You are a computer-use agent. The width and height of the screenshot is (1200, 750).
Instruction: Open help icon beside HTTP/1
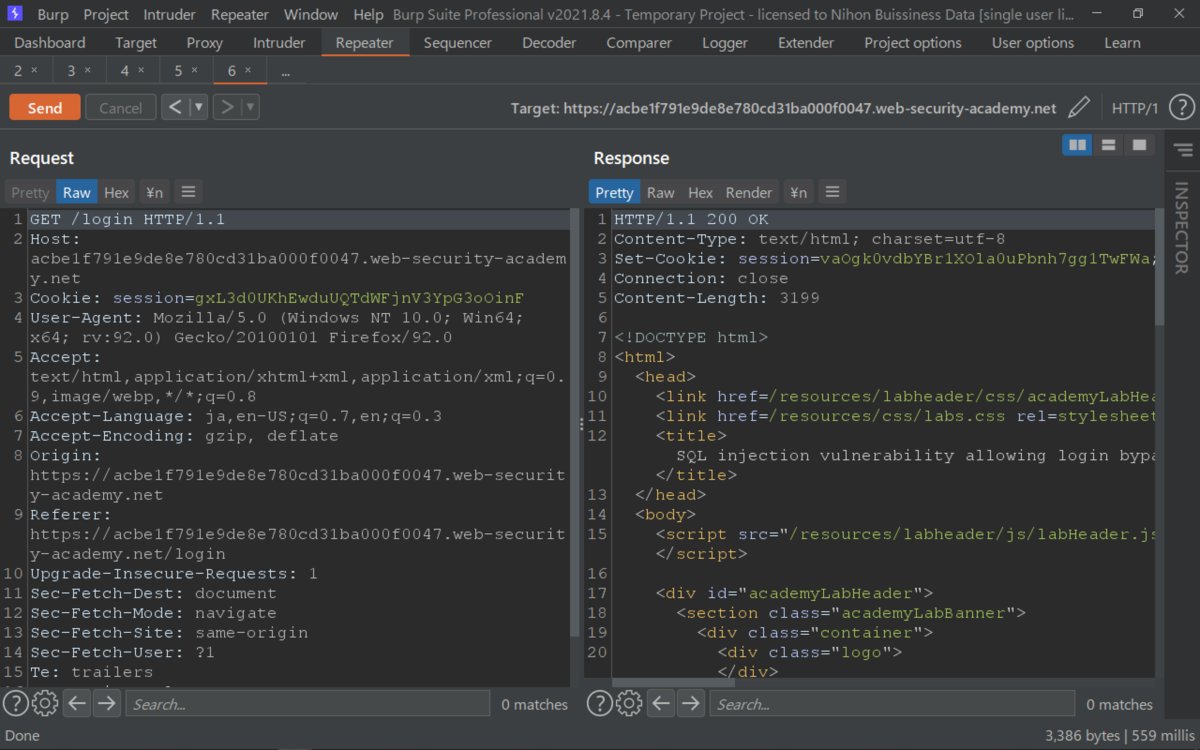(x=1181, y=108)
